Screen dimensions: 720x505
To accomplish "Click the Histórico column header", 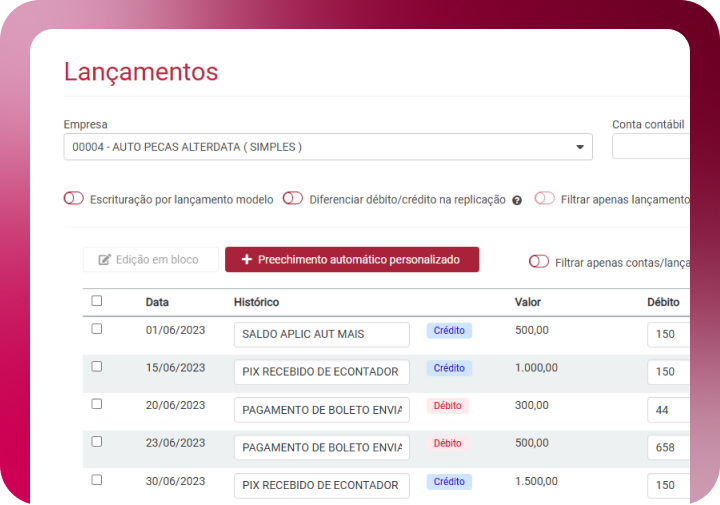I will click(x=256, y=302).
